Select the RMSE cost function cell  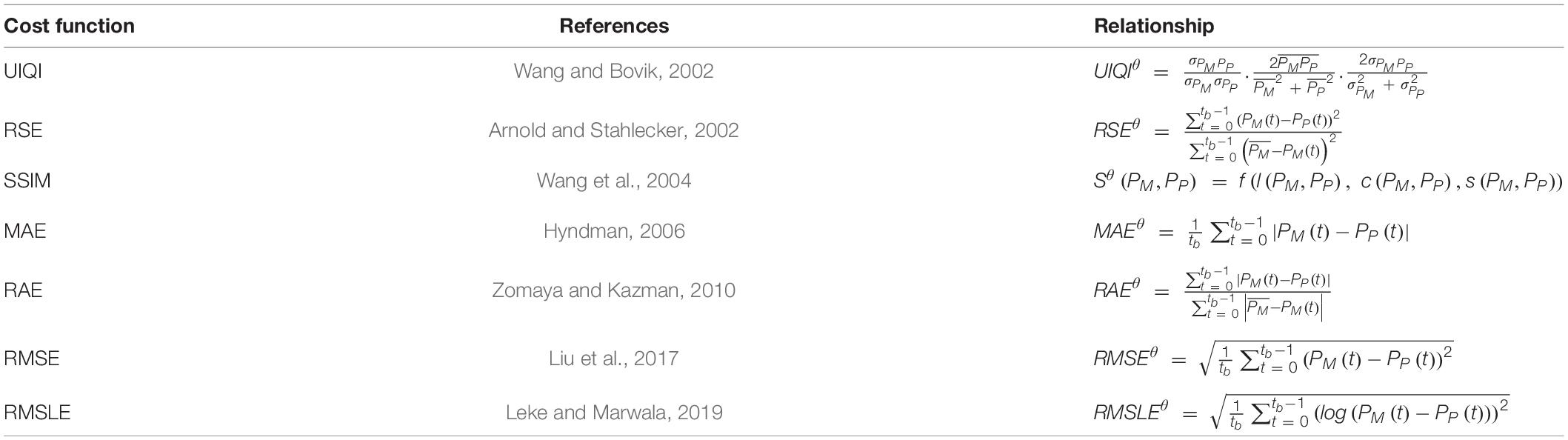point(32,359)
